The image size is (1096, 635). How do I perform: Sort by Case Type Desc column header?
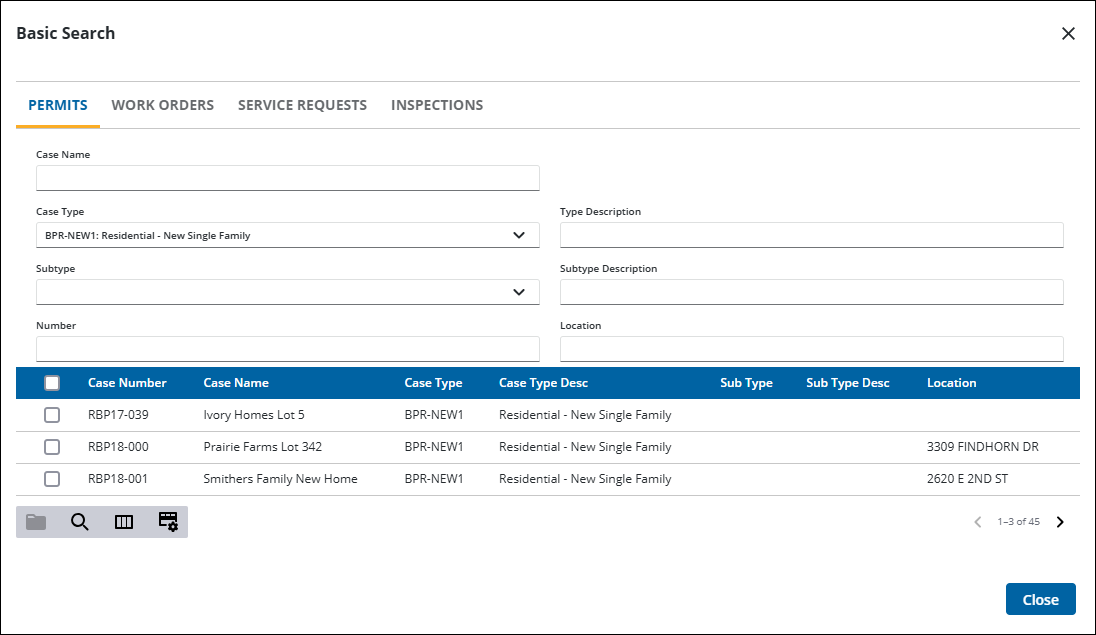click(543, 383)
